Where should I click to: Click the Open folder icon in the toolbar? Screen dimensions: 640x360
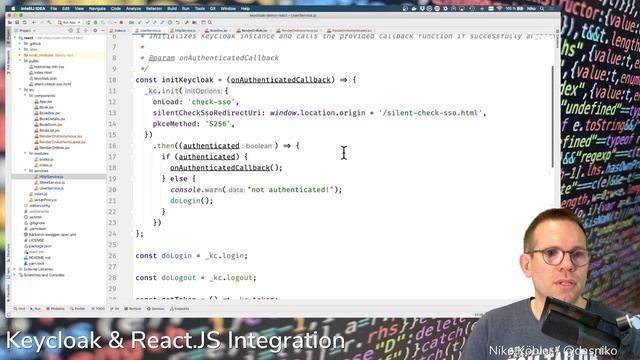point(10,22)
